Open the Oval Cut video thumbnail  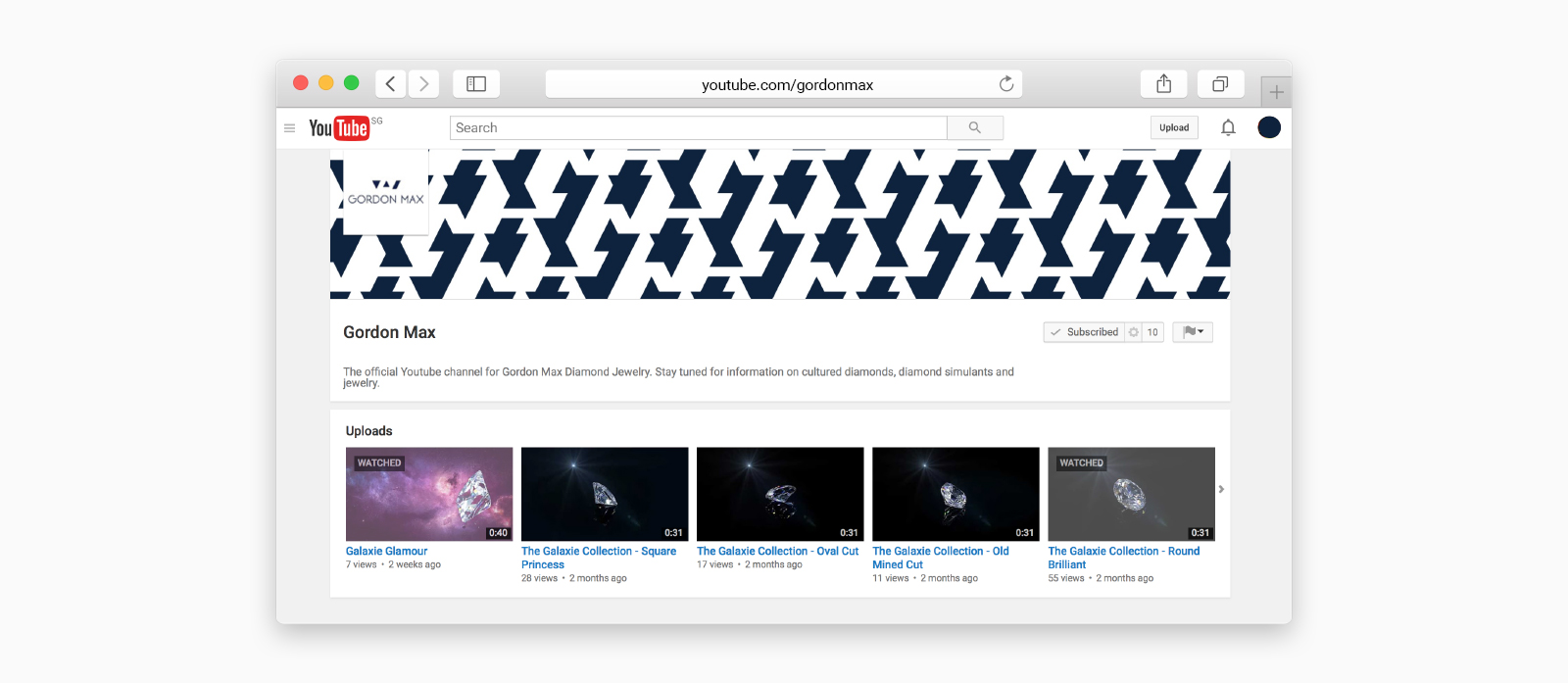780,494
